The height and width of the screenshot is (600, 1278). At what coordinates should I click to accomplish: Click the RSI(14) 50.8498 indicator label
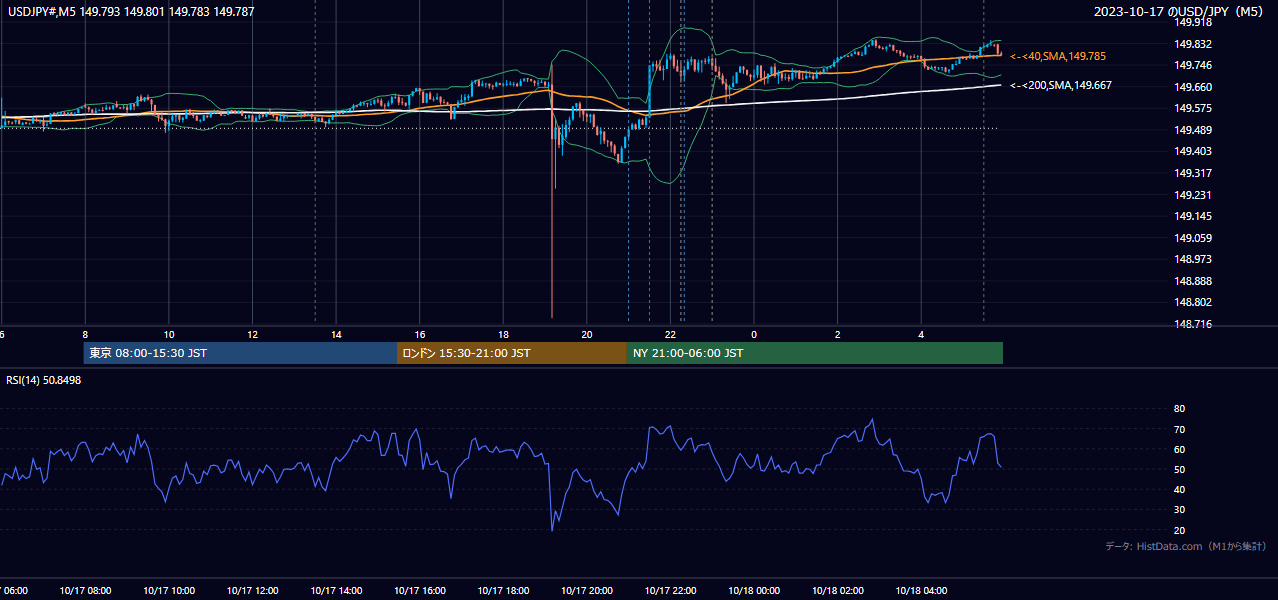[x=44, y=380]
